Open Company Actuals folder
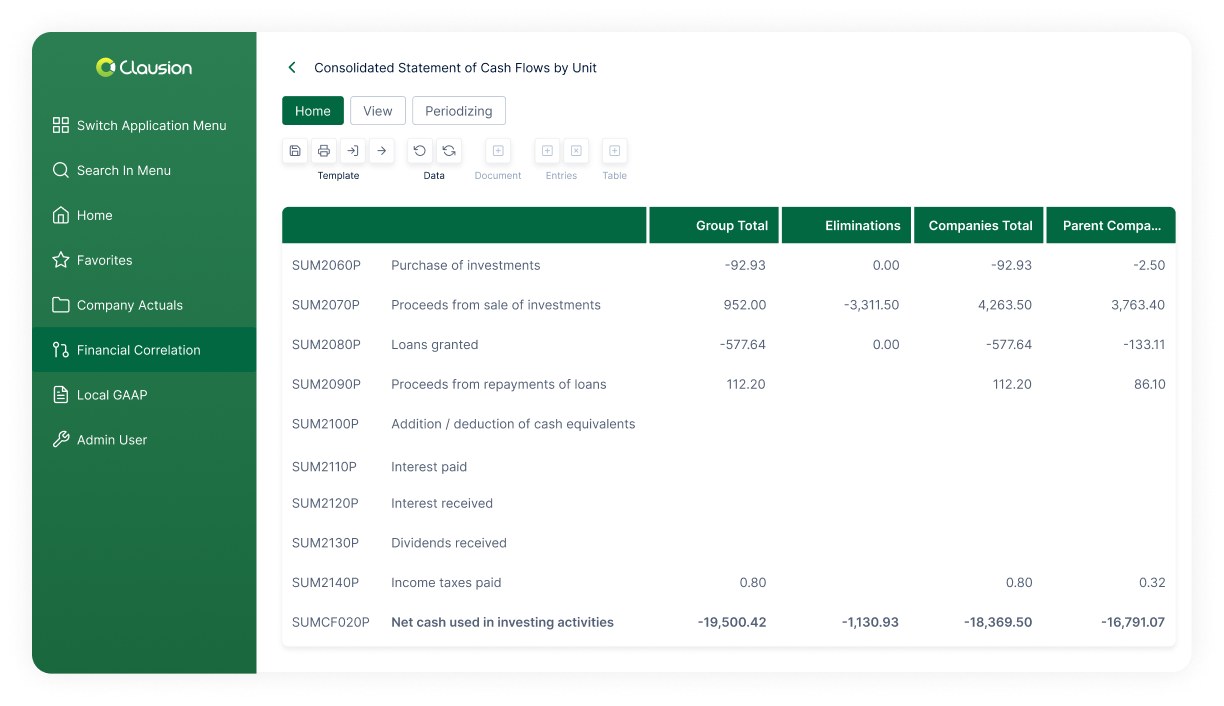 (129, 305)
